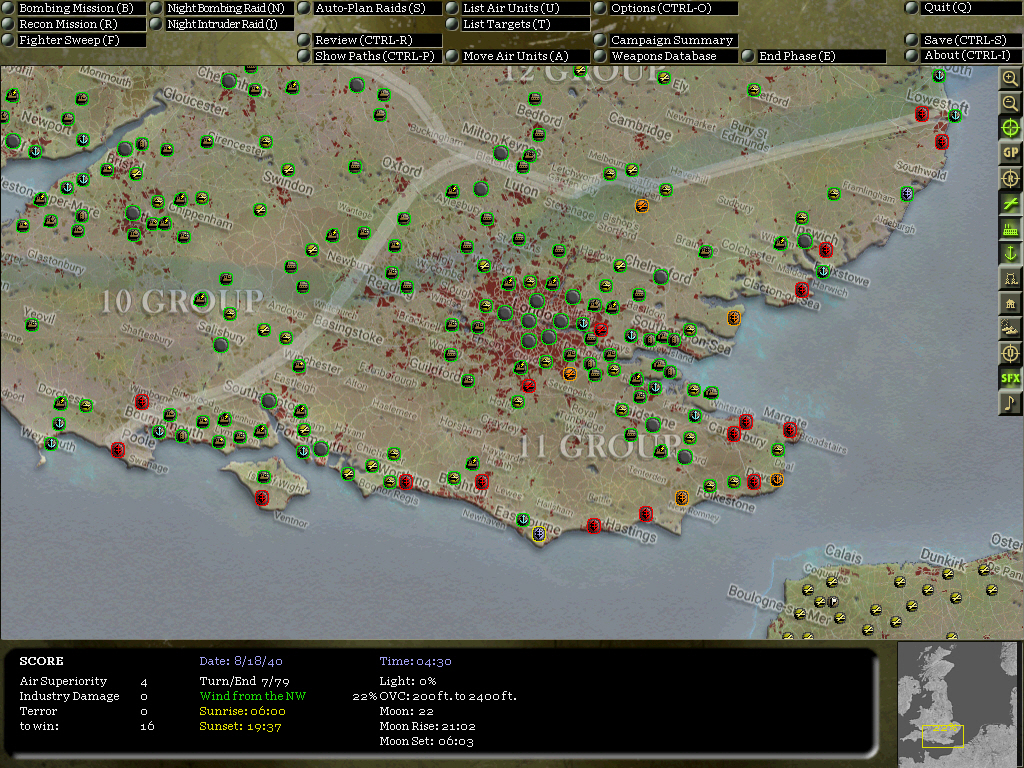
Task: Show electrical pylon targets icon
Action: [1010, 279]
